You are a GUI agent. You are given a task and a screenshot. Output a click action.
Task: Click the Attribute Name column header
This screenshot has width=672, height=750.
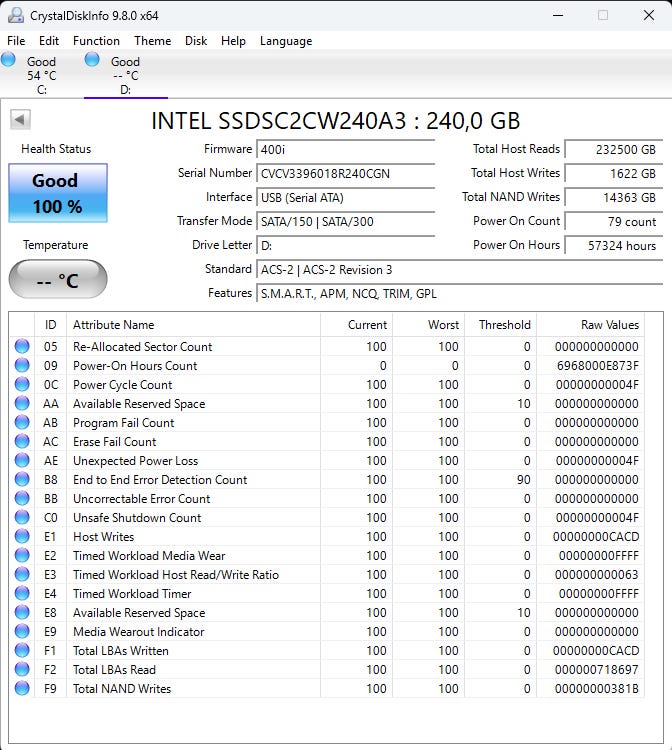pos(193,325)
